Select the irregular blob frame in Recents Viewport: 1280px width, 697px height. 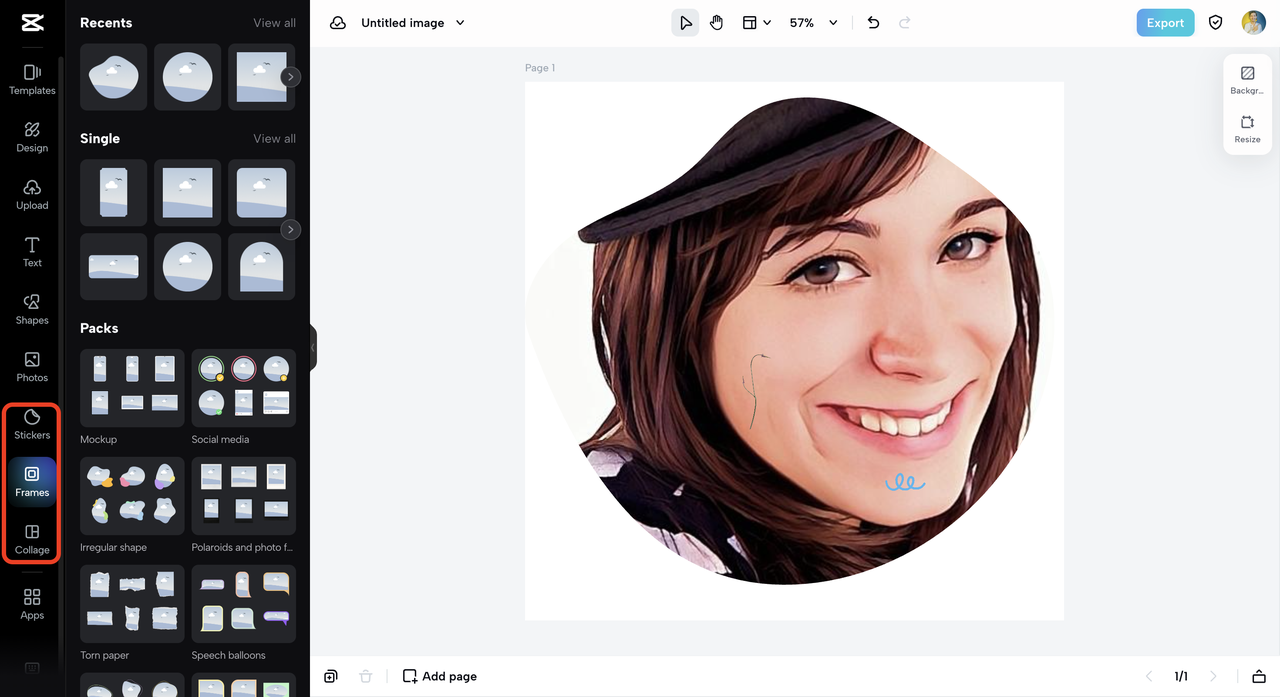113,77
